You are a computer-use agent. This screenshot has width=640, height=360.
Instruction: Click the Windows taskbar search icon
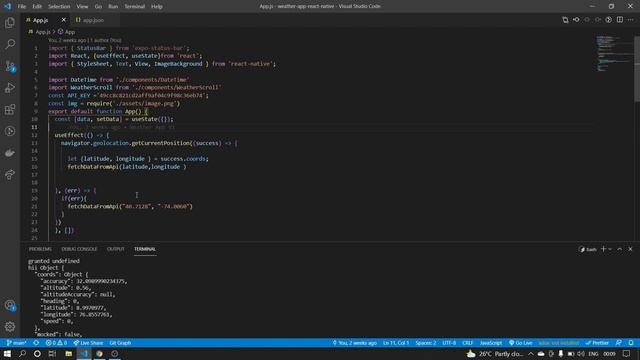pyautogui.click(x=22, y=353)
